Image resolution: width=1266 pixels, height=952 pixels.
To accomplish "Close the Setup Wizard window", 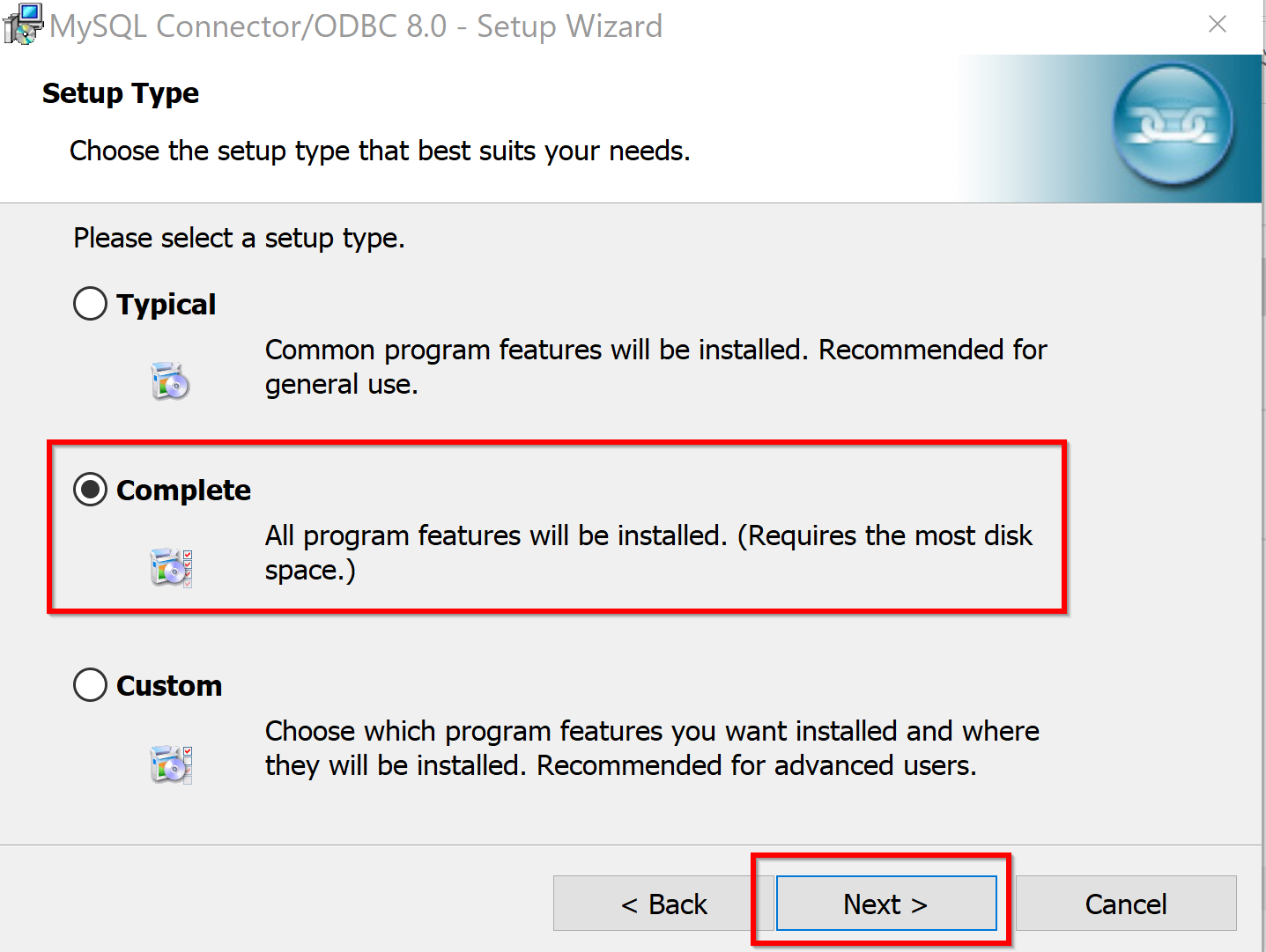I will pos(1218,25).
